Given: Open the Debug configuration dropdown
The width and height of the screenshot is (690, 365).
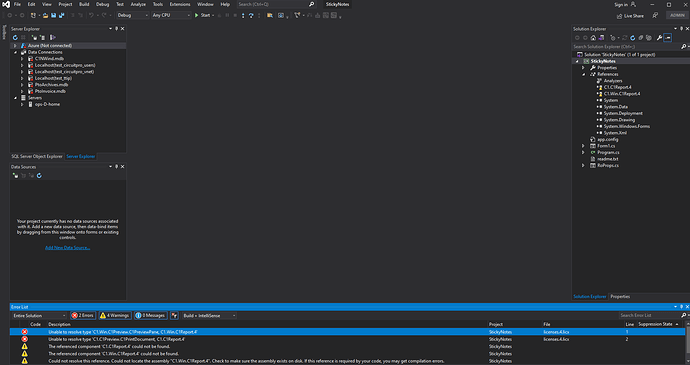Looking at the screenshot, I should 133,15.
